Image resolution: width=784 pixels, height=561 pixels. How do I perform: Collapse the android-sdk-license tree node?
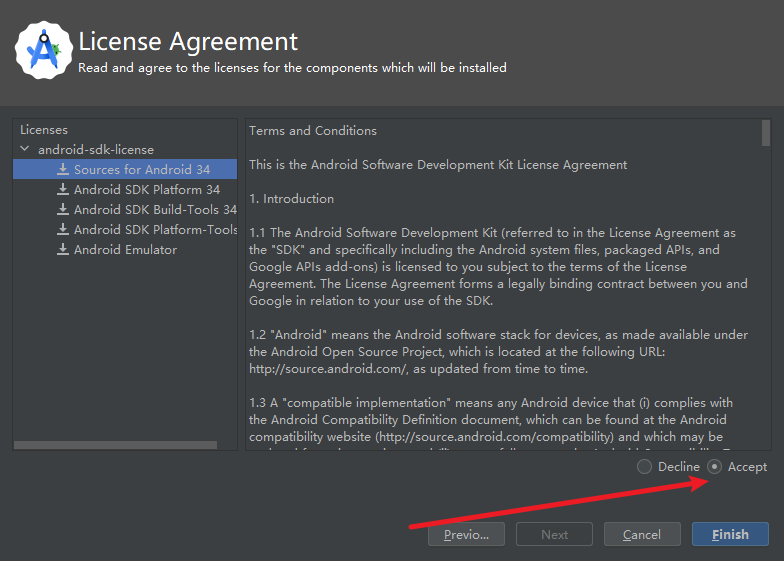25,150
